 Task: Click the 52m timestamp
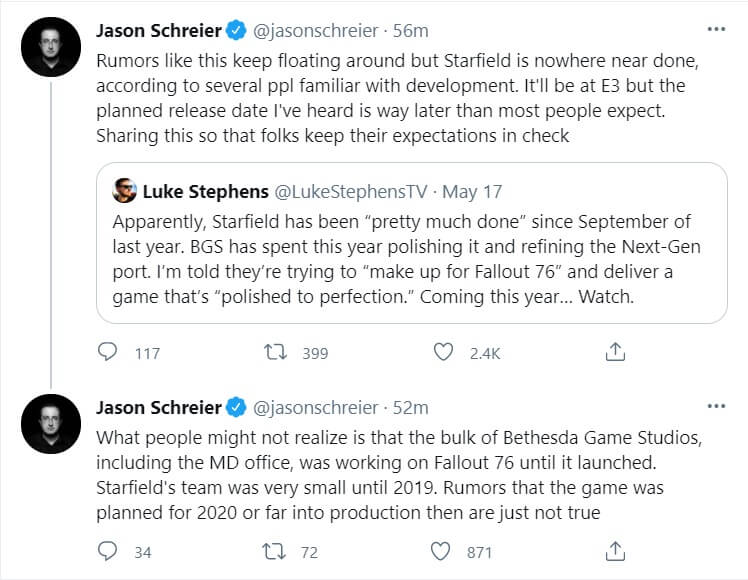409,407
